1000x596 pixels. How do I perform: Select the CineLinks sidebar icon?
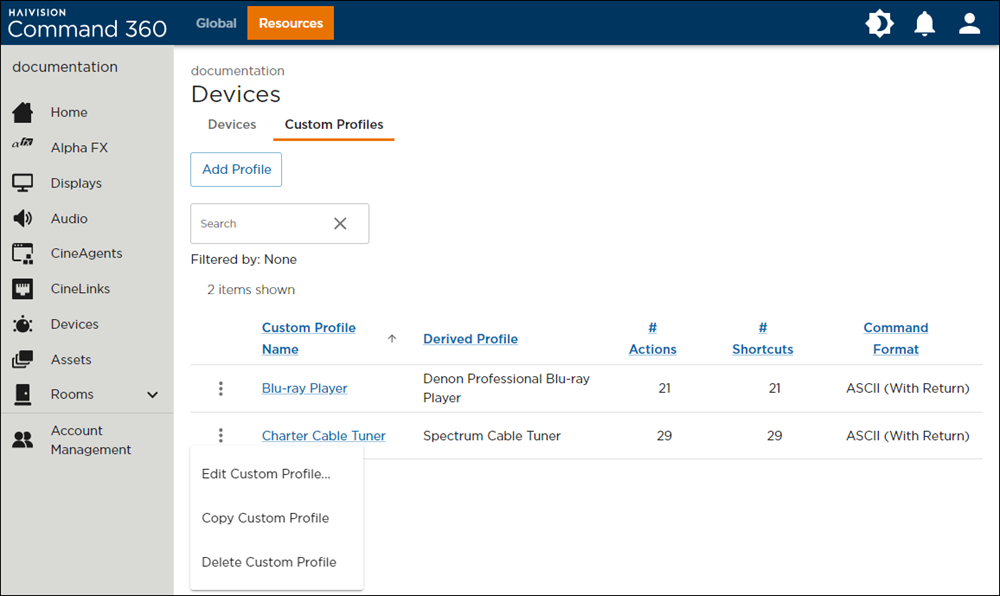click(22, 288)
